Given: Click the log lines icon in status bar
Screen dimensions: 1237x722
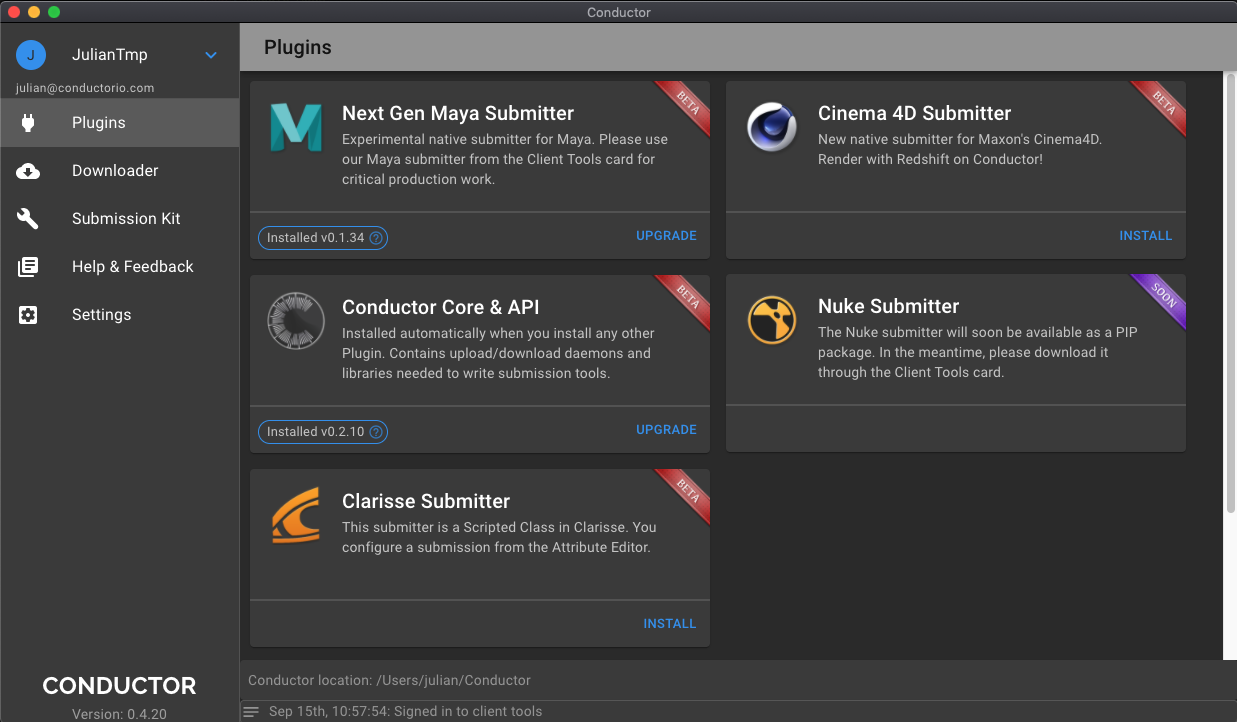Looking at the screenshot, I should 251,712.
